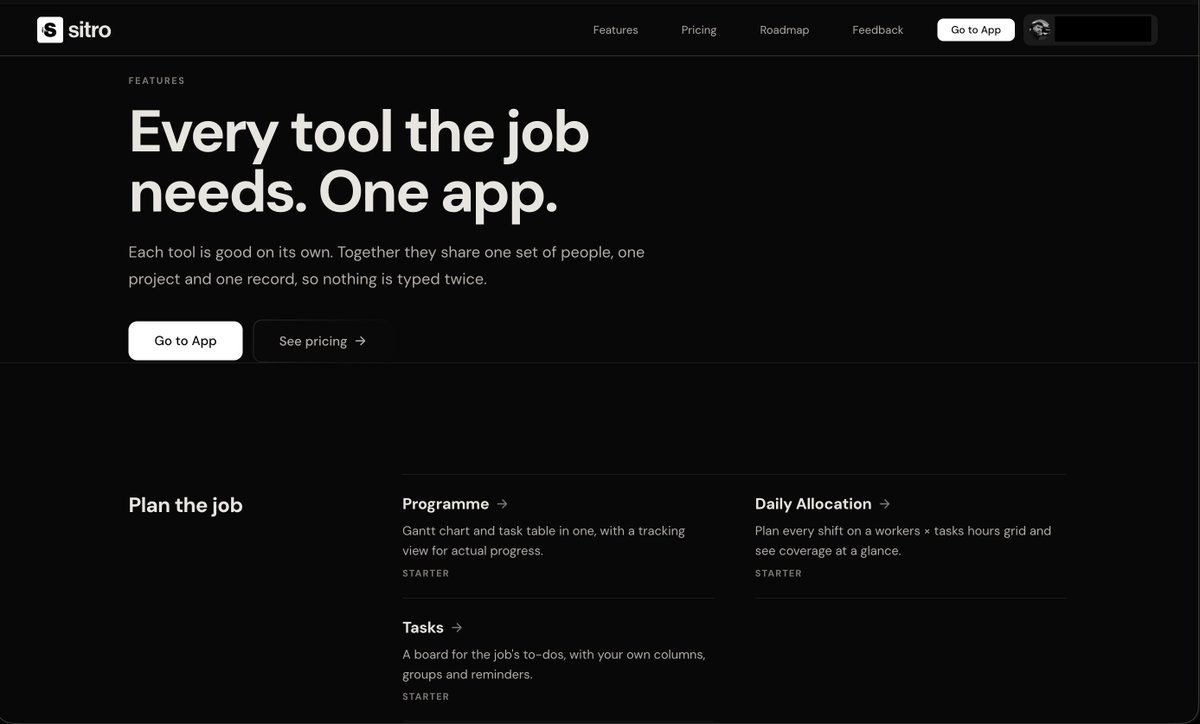
Task: Click the header Go to App button
Action: (x=976, y=30)
